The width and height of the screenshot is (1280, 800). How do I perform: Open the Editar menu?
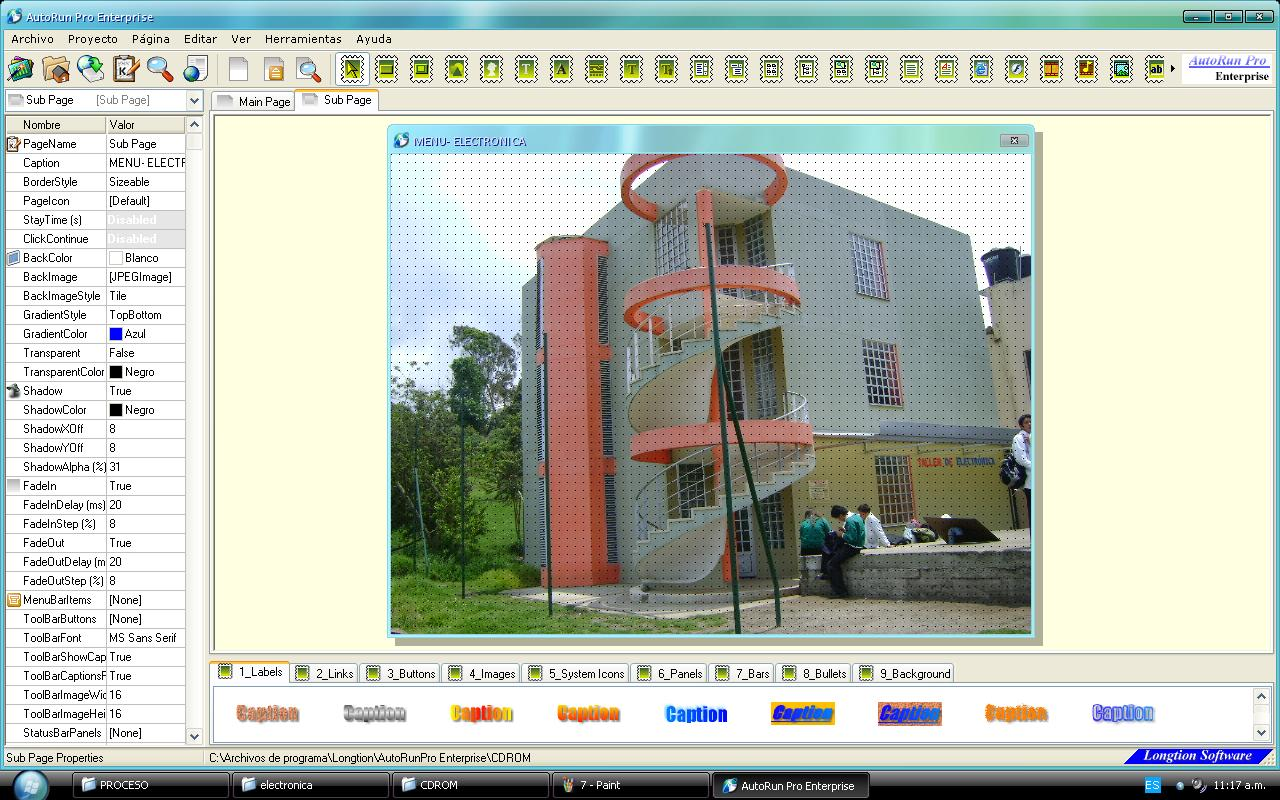point(200,39)
